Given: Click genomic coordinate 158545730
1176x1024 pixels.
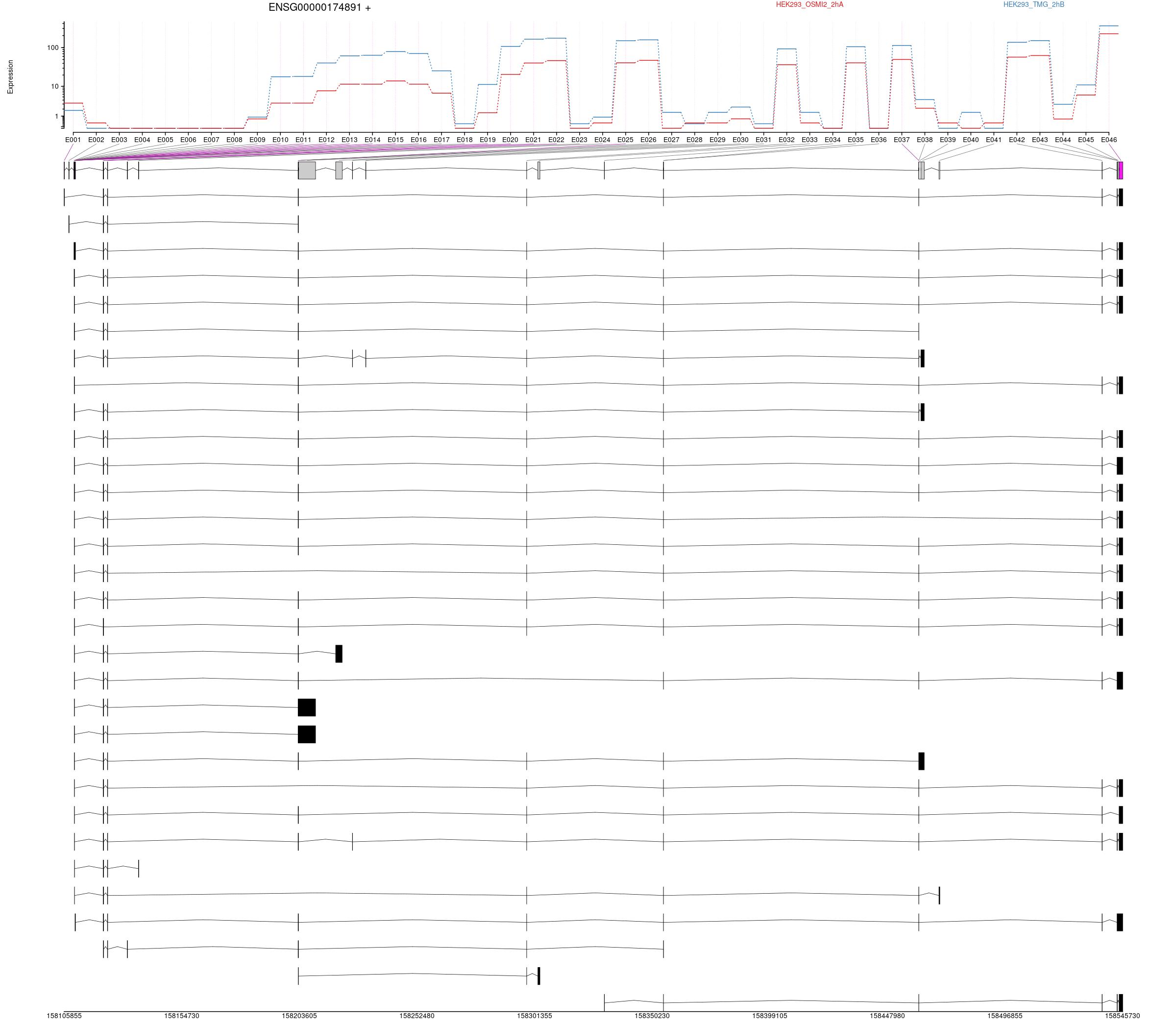Looking at the screenshot, I should point(1122,1016).
